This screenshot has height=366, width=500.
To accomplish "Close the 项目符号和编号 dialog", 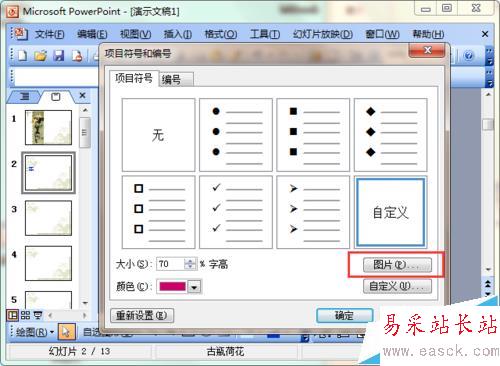I will [x=427, y=50].
